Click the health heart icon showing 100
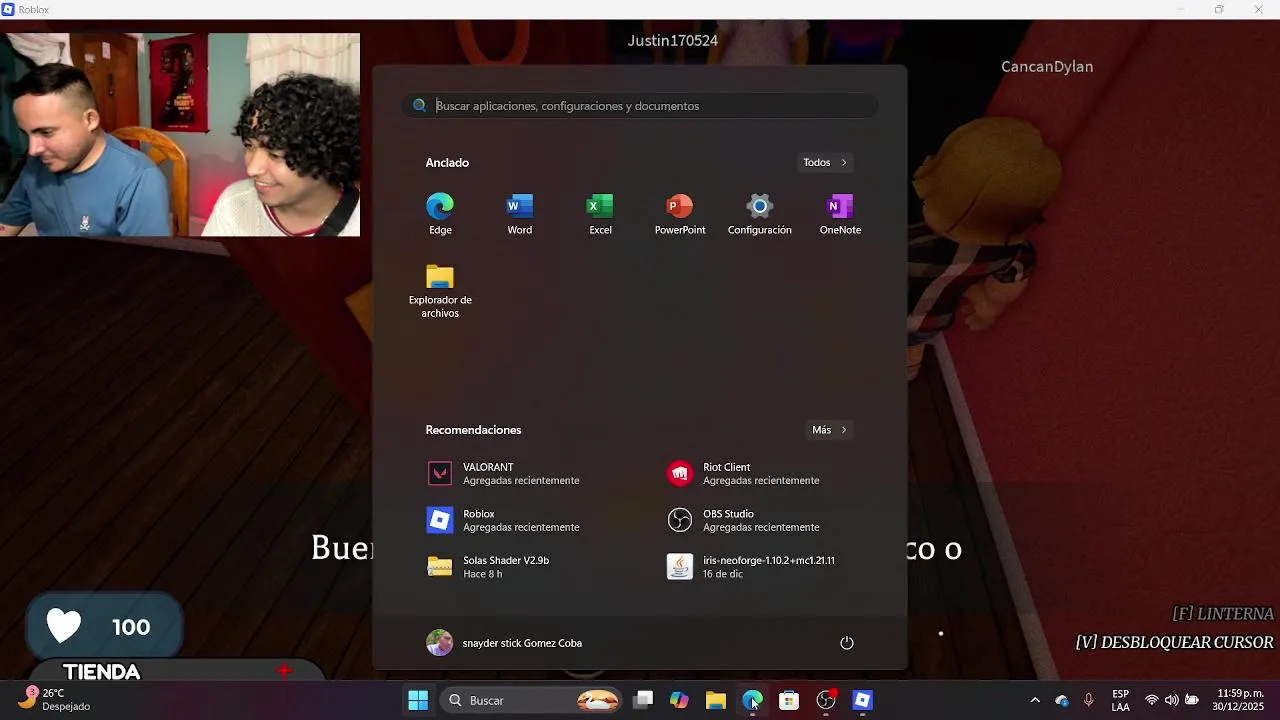 click(64, 626)
